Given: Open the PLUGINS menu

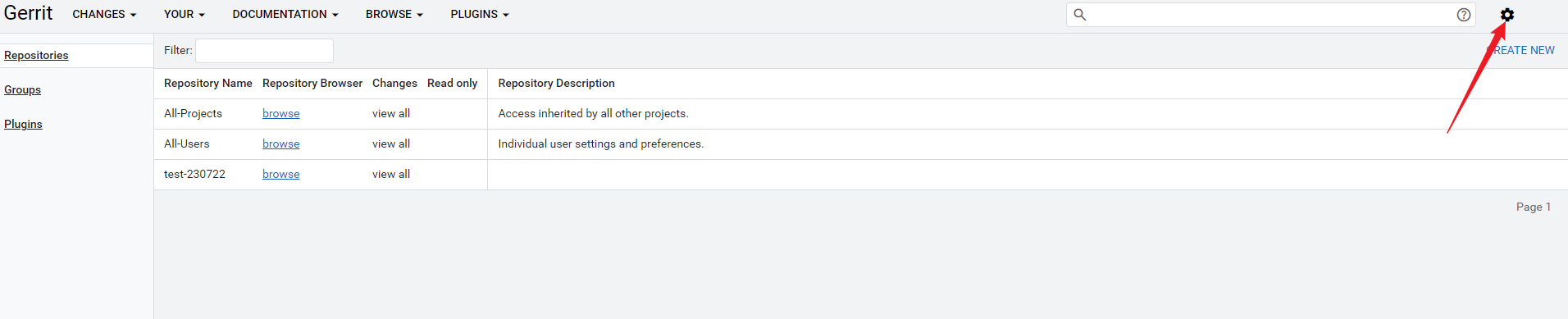Looking at the screenshot, I should click(480, 15).
